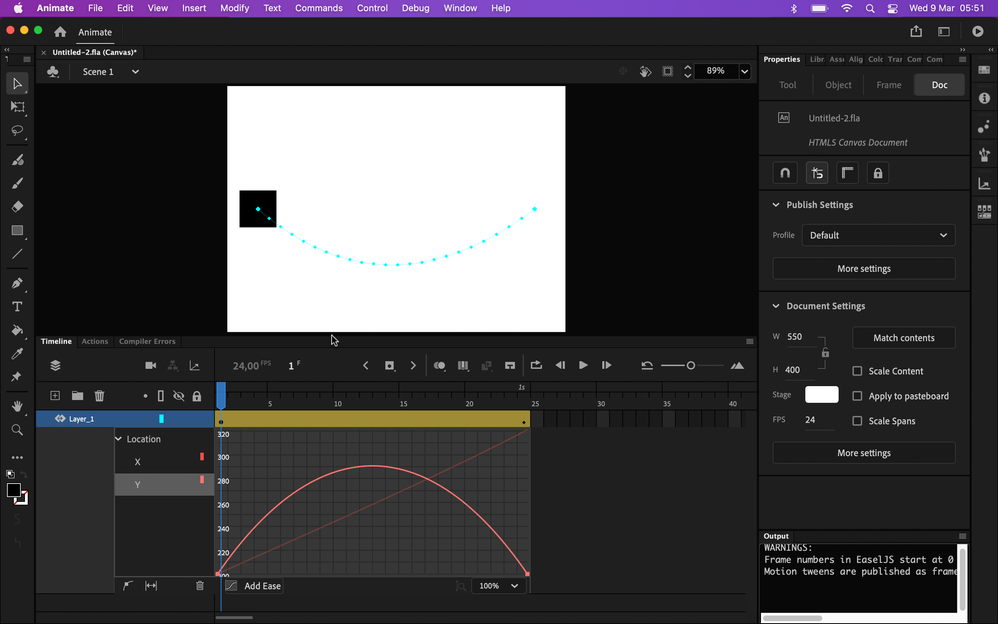Switch to the Frame properties tab
This screenshot has width=998, height=624.
888,85
